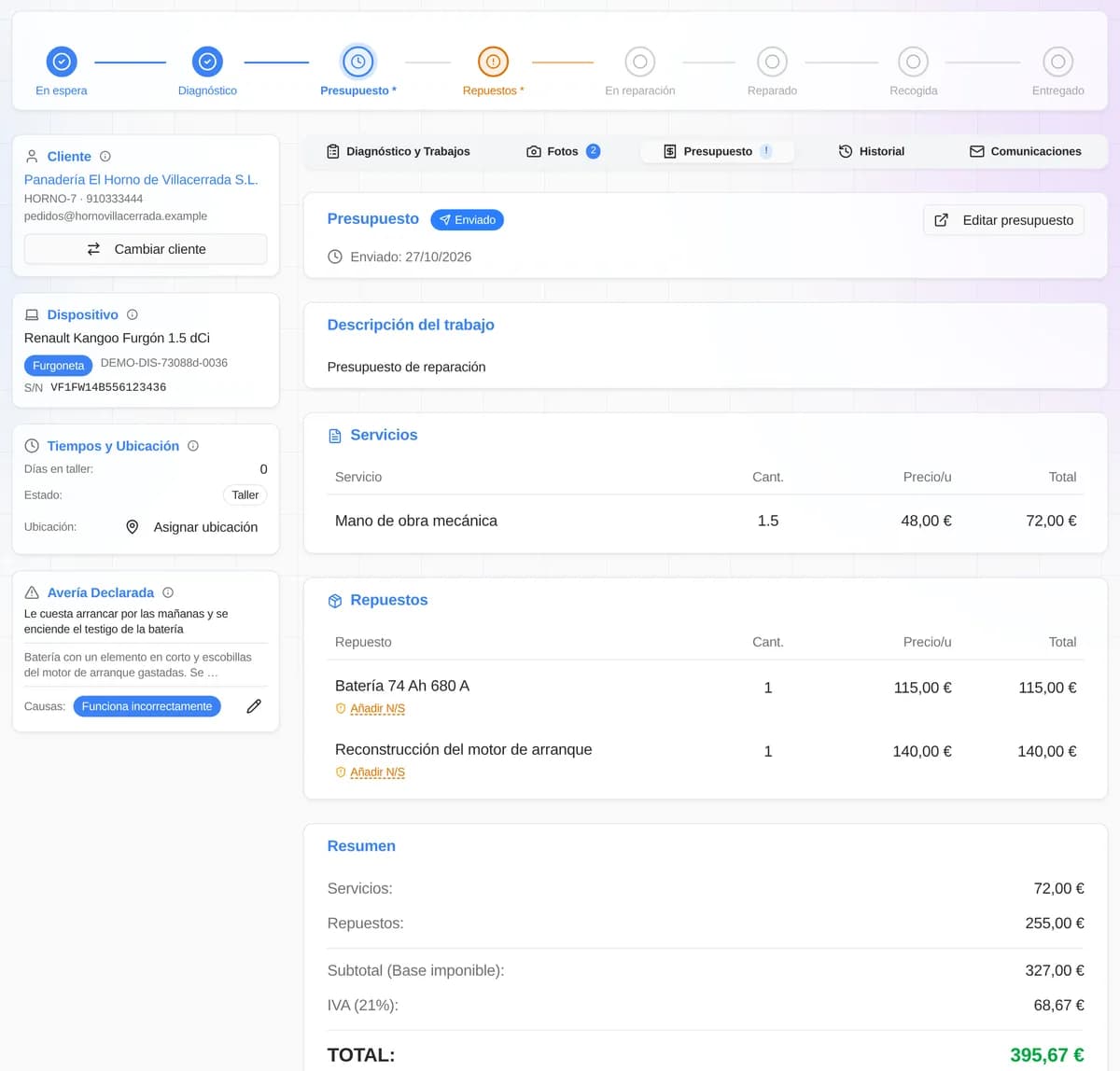Select the Mano de obra mecánica row
Image resolution: width=1120 pixels, height=1071 pixels.
[x=706, y=521]
